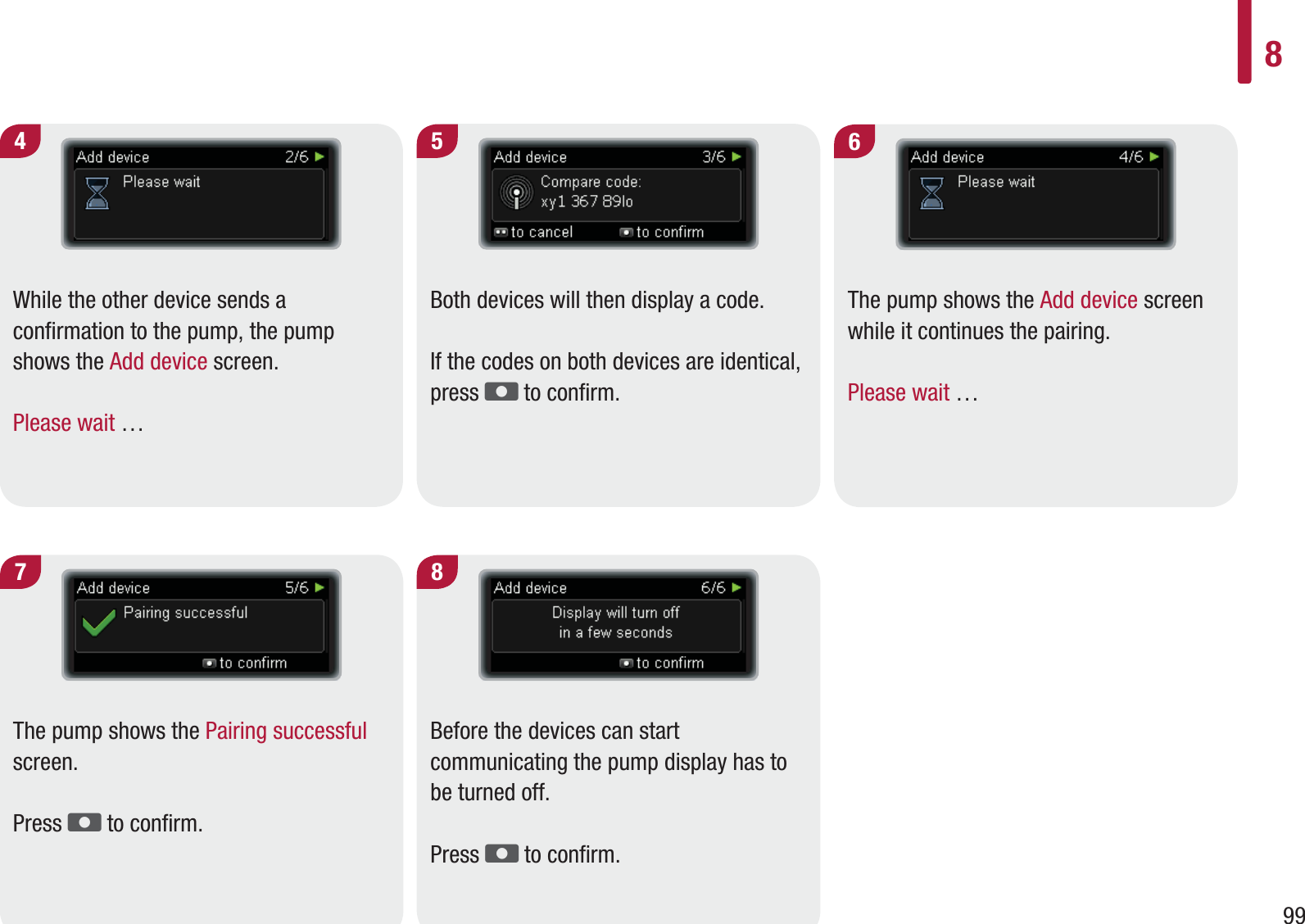This screenshot has width=1305, height=924.
Task: Click the red 'Pairing successful' text link
Action: pos(286,731)
